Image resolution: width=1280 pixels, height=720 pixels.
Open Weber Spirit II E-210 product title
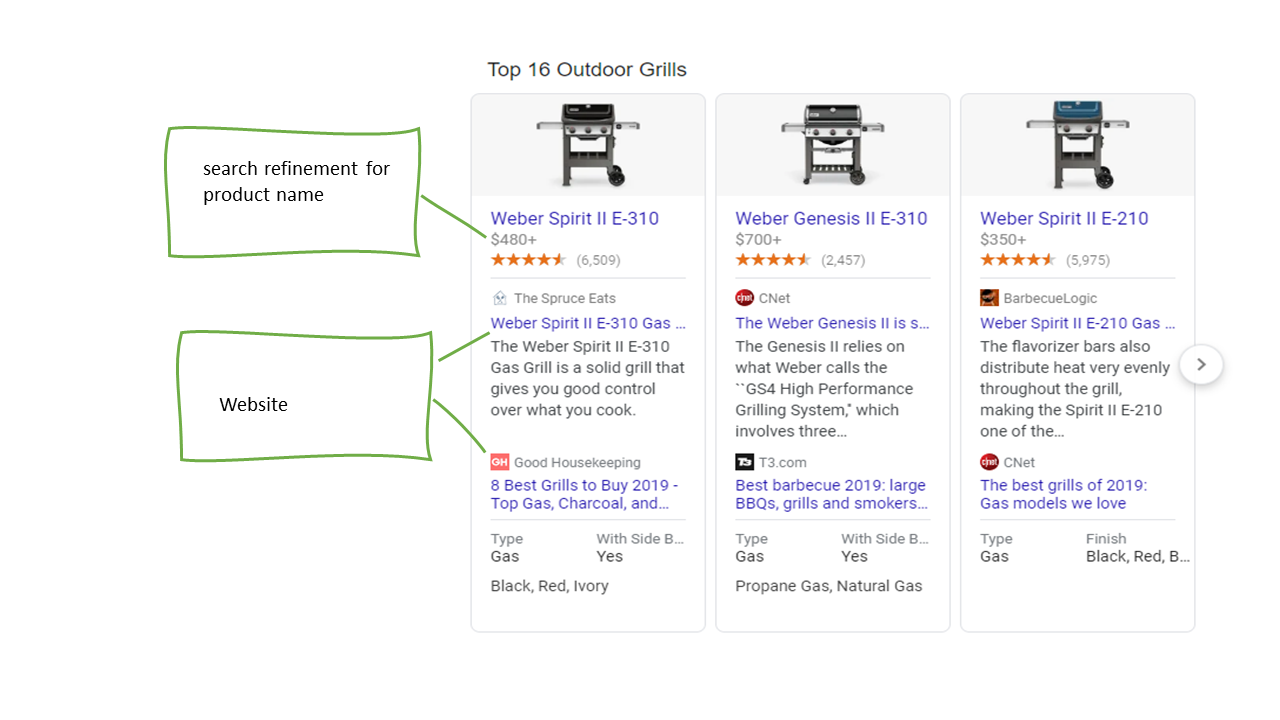tap(1064, 218)
